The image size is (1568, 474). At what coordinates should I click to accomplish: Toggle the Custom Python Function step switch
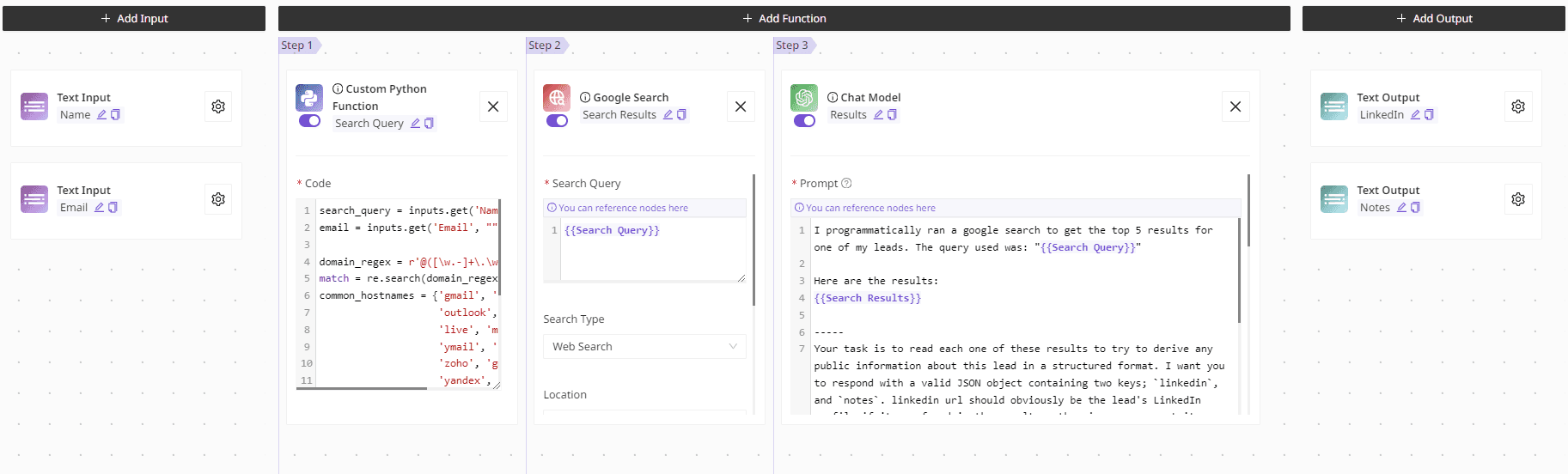309,121
